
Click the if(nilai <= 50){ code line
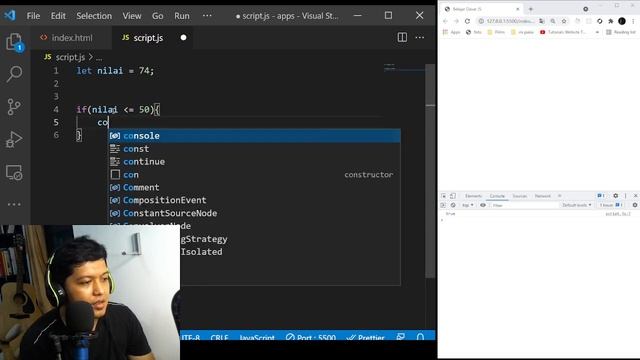pyautogui.click(x=118, y=109)
